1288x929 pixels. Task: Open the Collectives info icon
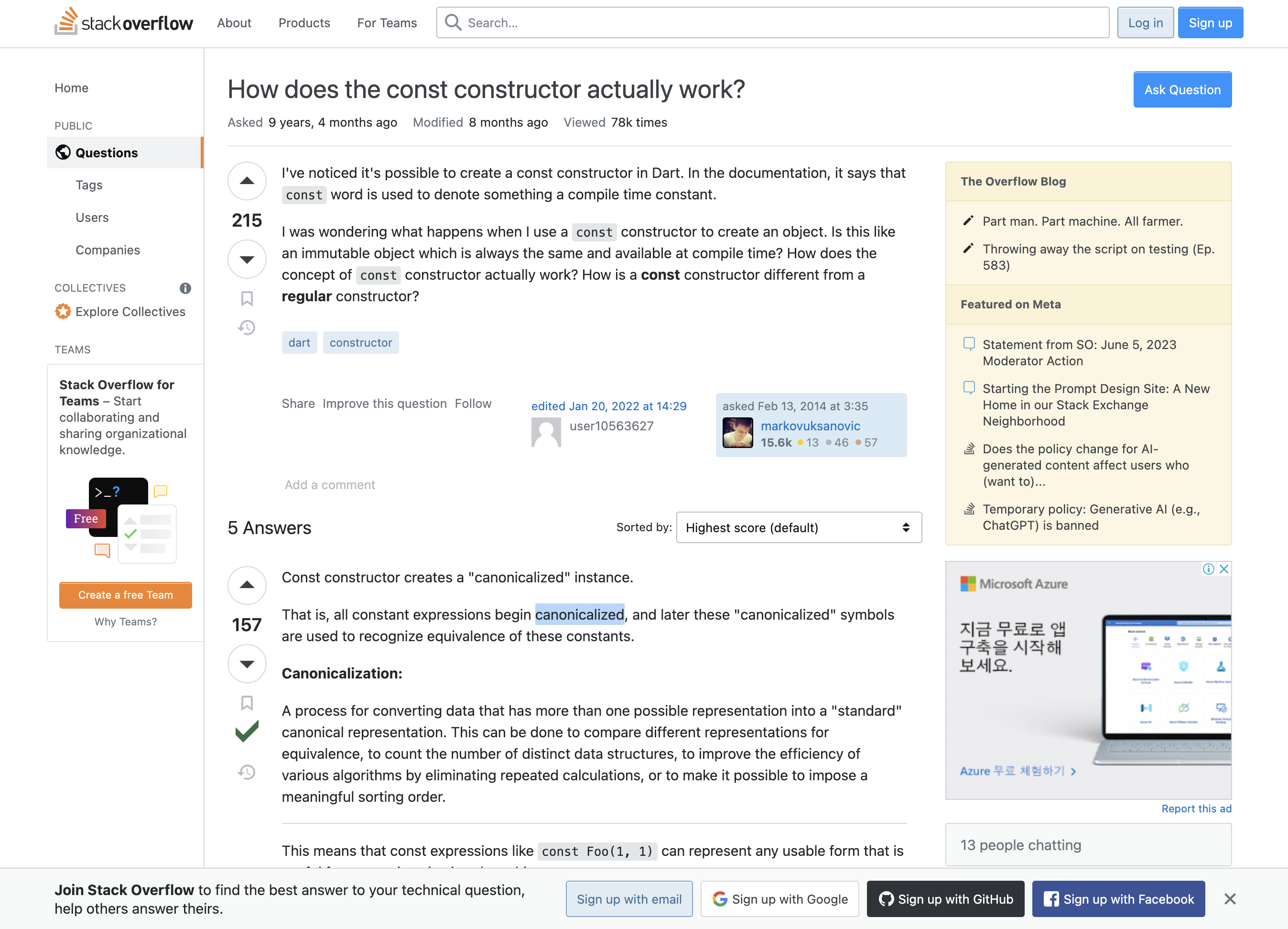point(185,288)
